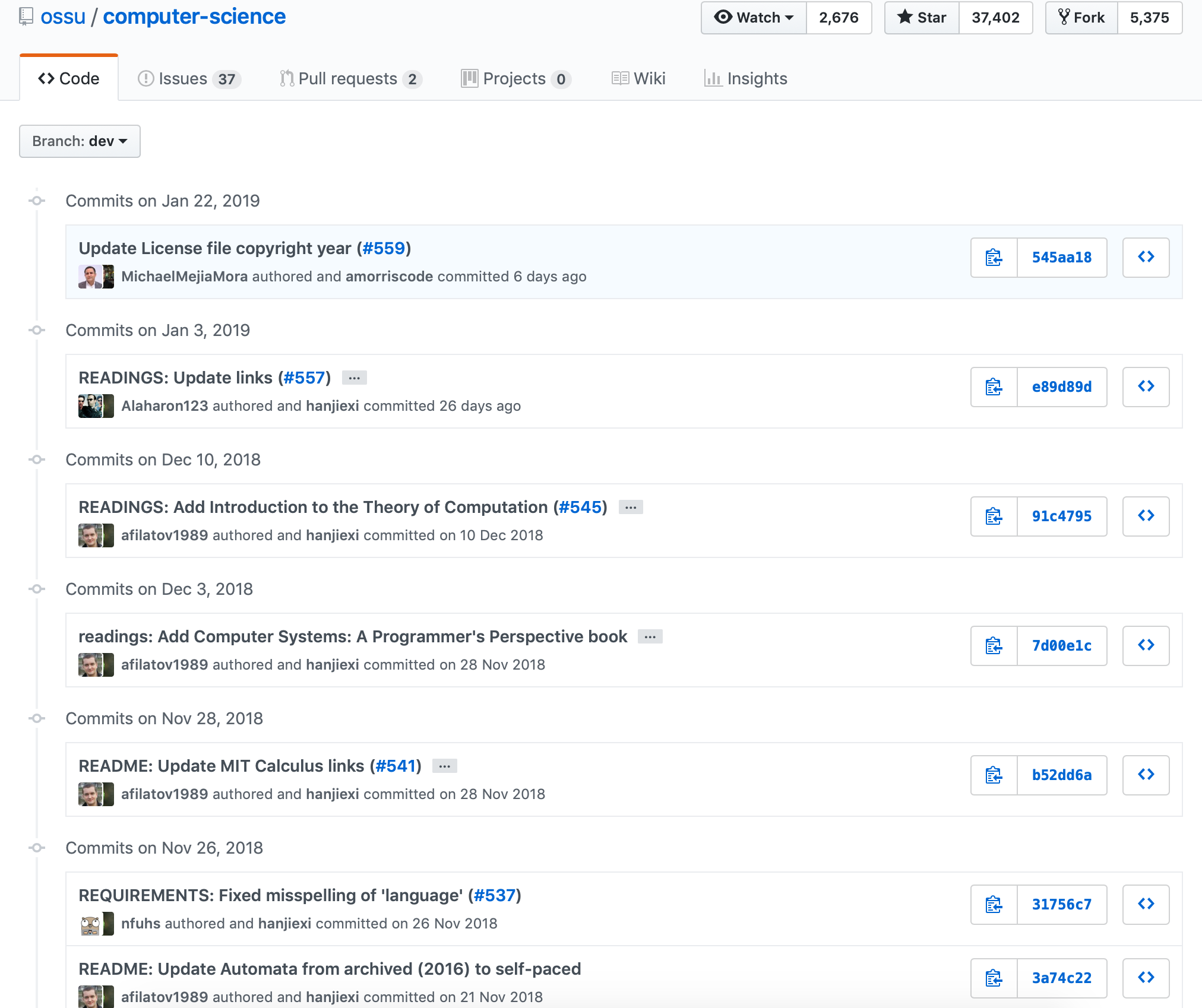Open commit hash e89d89d

1062,387
